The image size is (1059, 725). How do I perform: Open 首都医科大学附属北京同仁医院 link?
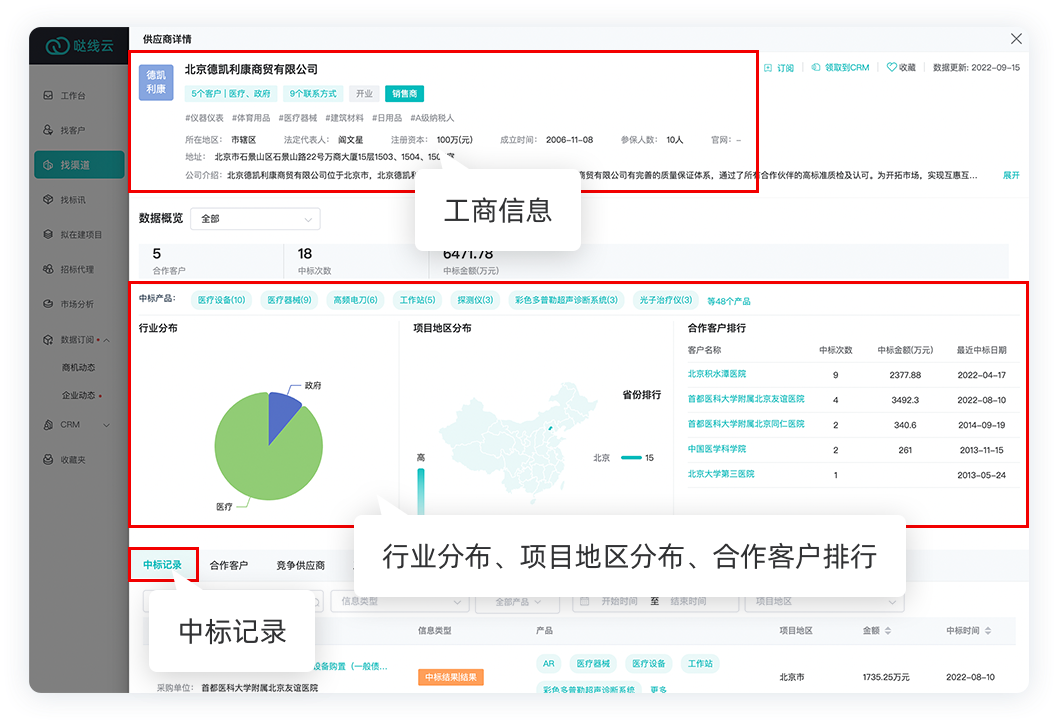coord(746,424)
